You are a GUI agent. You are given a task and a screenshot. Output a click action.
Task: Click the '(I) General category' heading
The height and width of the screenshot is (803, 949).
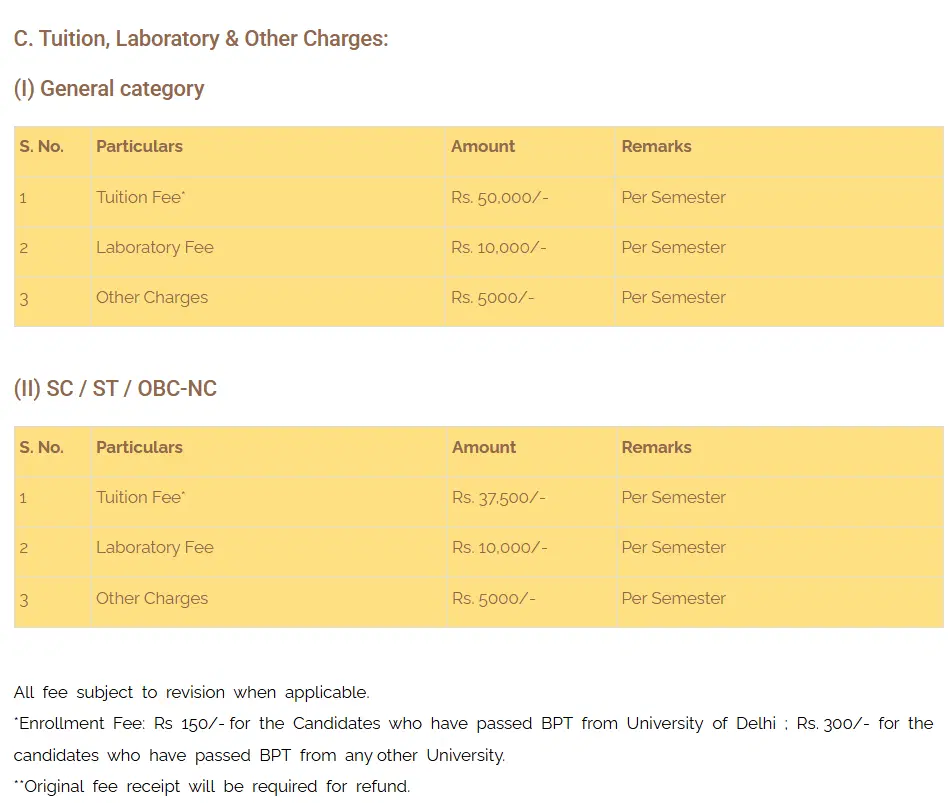point(109,89)
